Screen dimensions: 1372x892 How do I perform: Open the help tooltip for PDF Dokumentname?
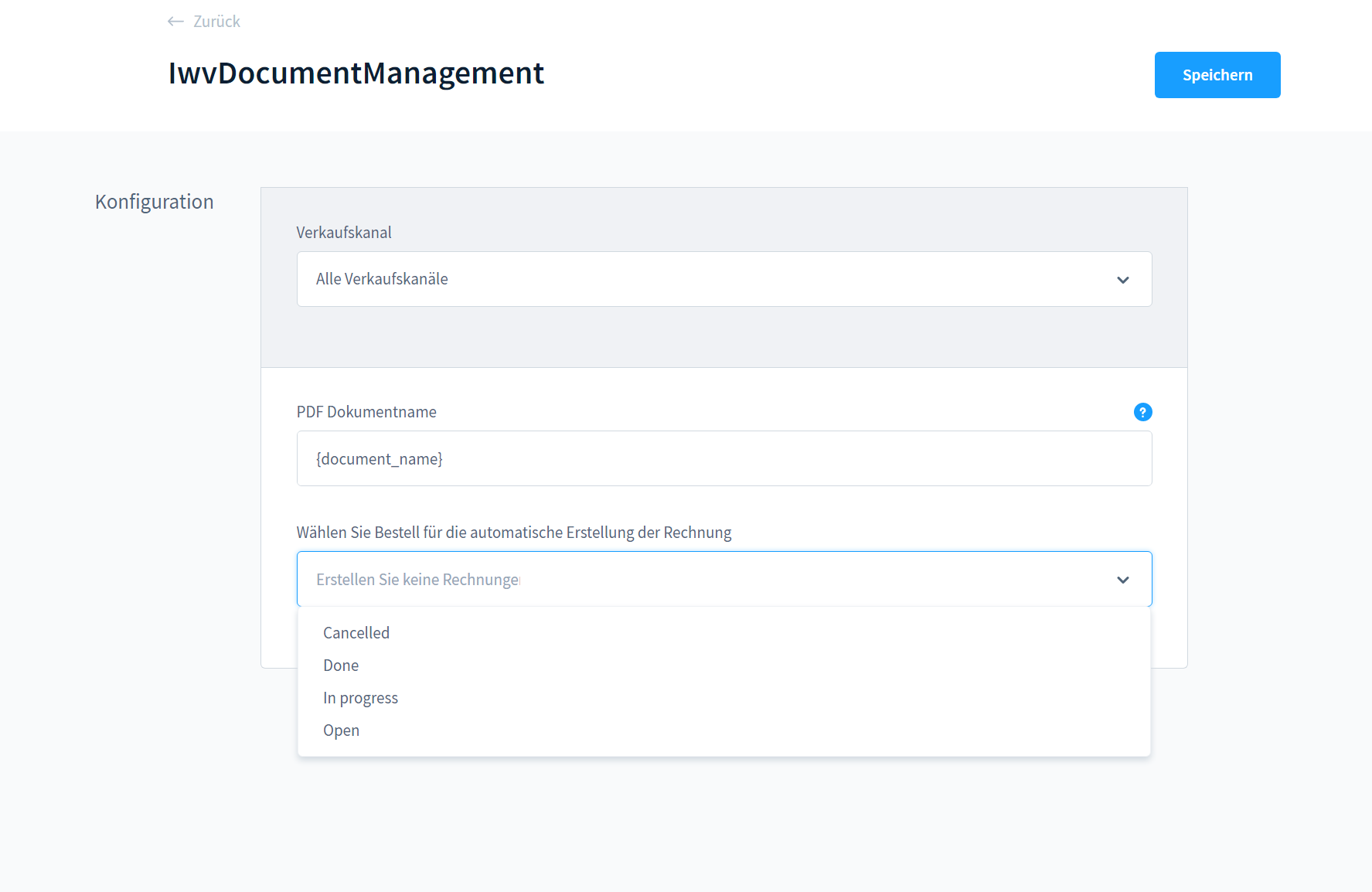click(x=1142, y=412)
